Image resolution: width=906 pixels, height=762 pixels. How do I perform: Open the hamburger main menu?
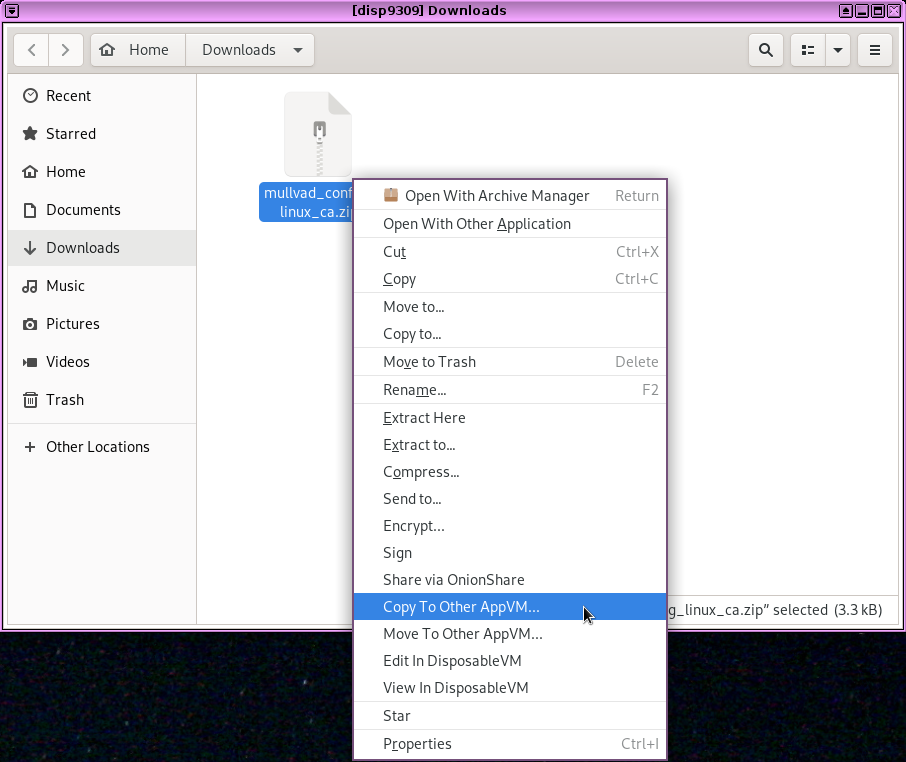tap(875, 50)
